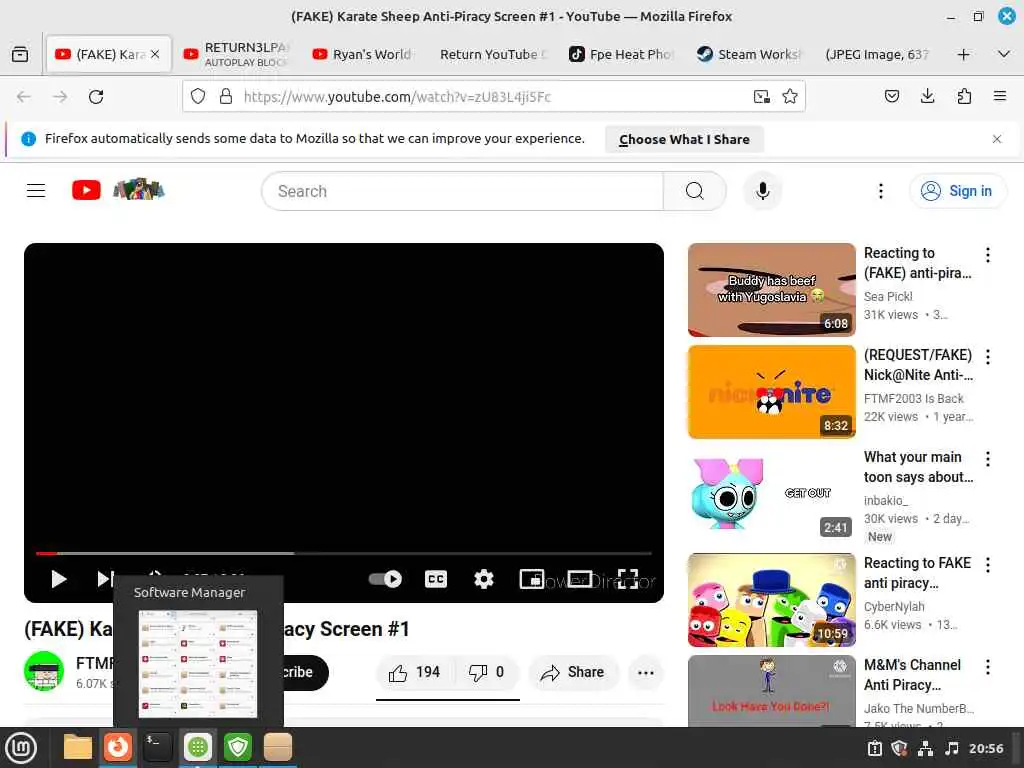Bookmark this page with star
Screen dimensions: 1024x768
(x=790, y=97)
